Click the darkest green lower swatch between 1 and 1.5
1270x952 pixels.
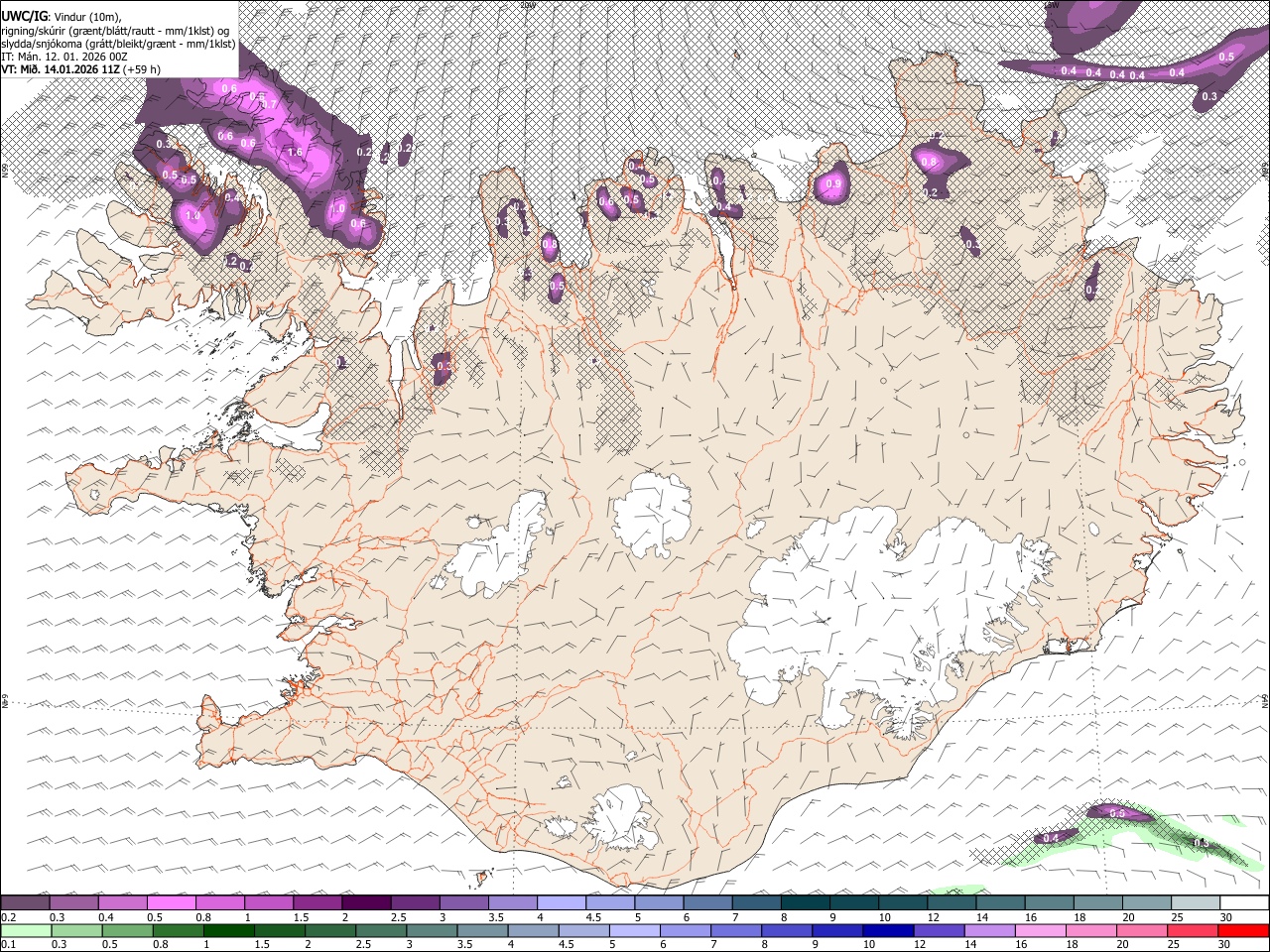pyautogui.click(x=228, y=931)
